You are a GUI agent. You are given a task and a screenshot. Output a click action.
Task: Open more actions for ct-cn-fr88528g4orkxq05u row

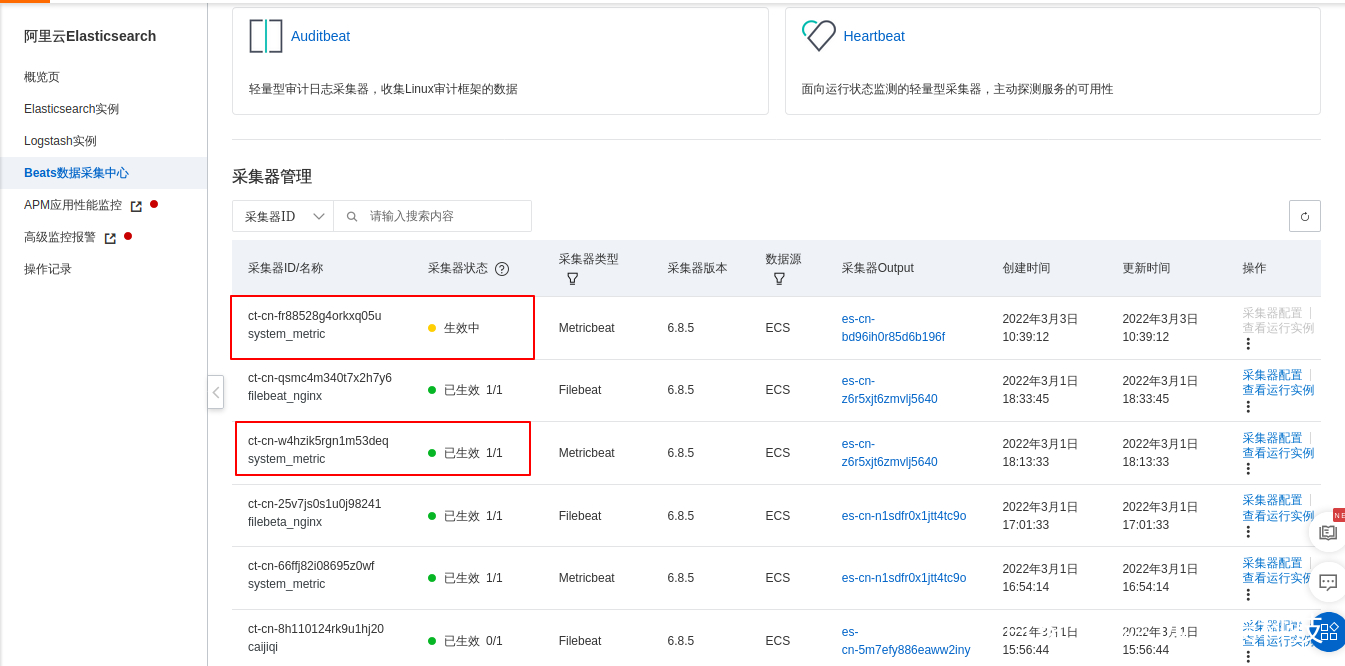[x=1247, y=344]
